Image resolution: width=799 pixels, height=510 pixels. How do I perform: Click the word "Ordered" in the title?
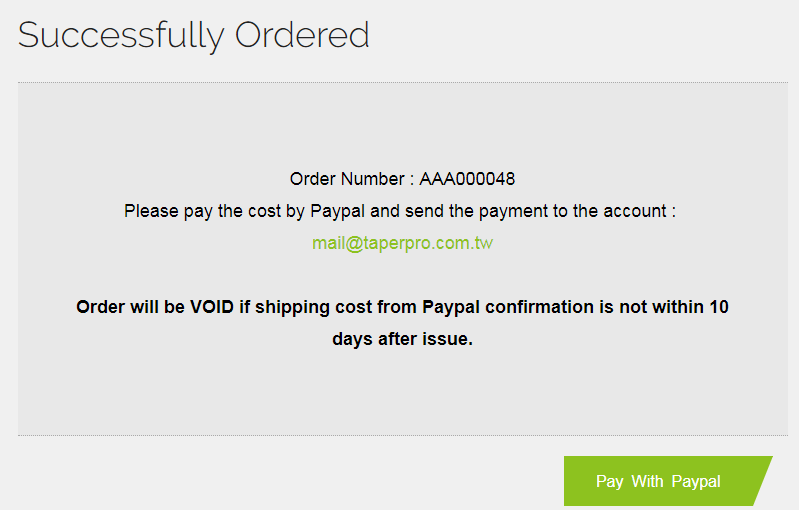click(x=302, y=35)
